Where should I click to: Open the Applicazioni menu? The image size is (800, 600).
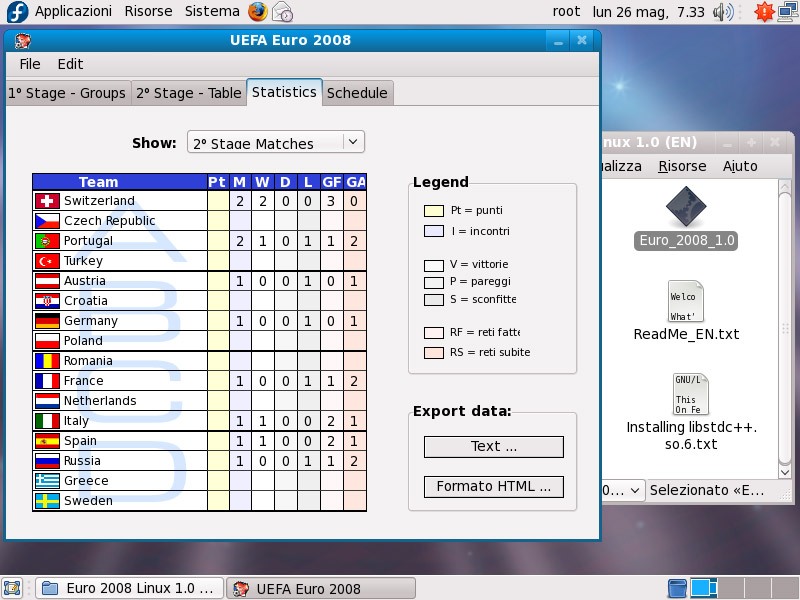coord(73,11)
